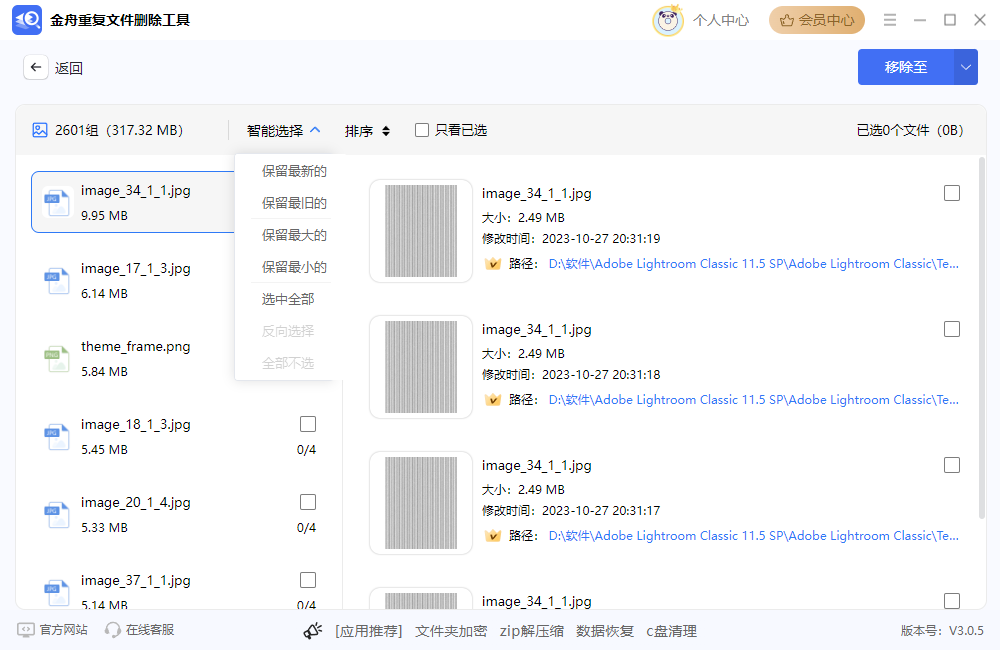
Task: Click the VIP crown icon for file modified 20:31:19
Action: (492, 263)
